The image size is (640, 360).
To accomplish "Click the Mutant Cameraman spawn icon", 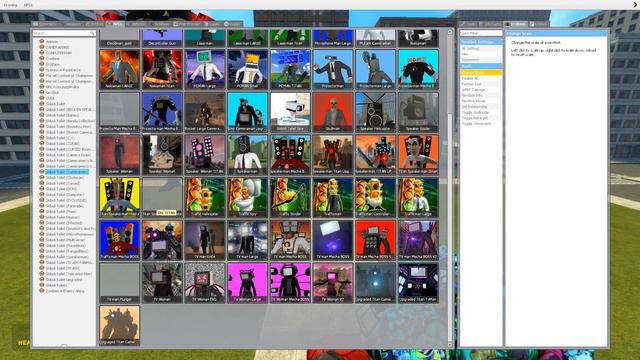I will pyautogui.click(x=376, y=38).
